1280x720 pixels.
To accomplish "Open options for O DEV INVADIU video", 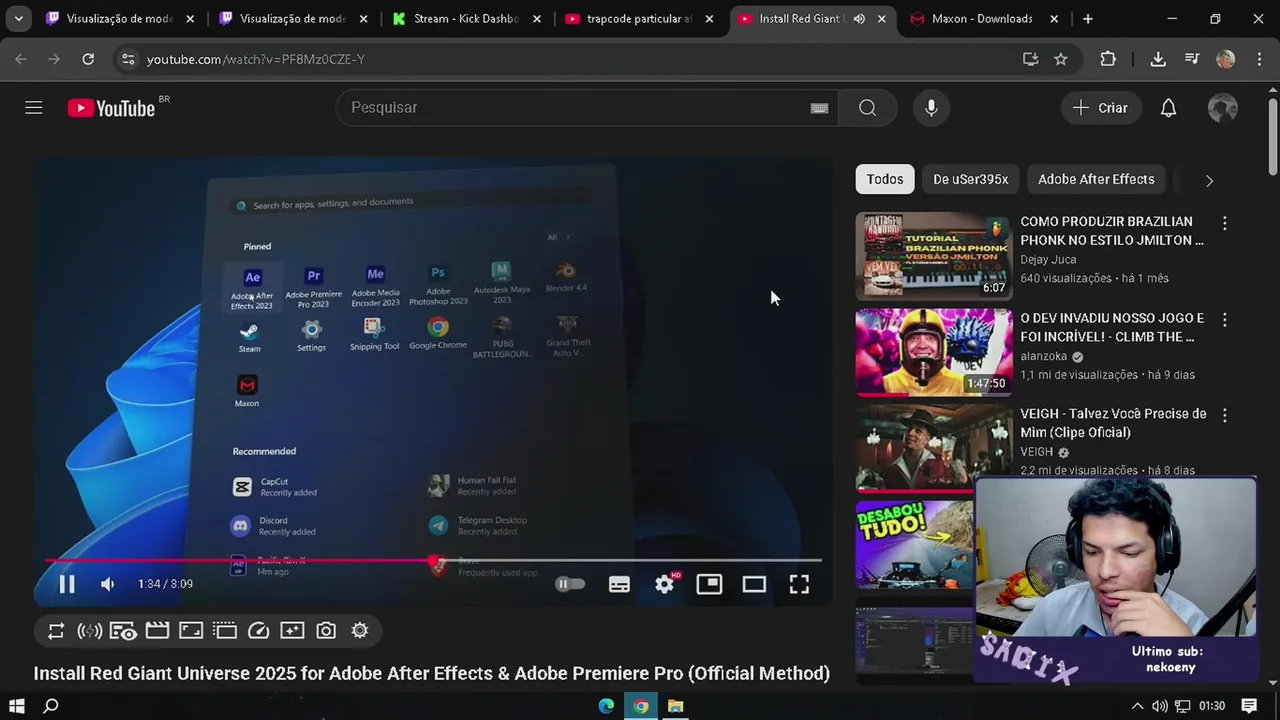I will [1225, 320].
